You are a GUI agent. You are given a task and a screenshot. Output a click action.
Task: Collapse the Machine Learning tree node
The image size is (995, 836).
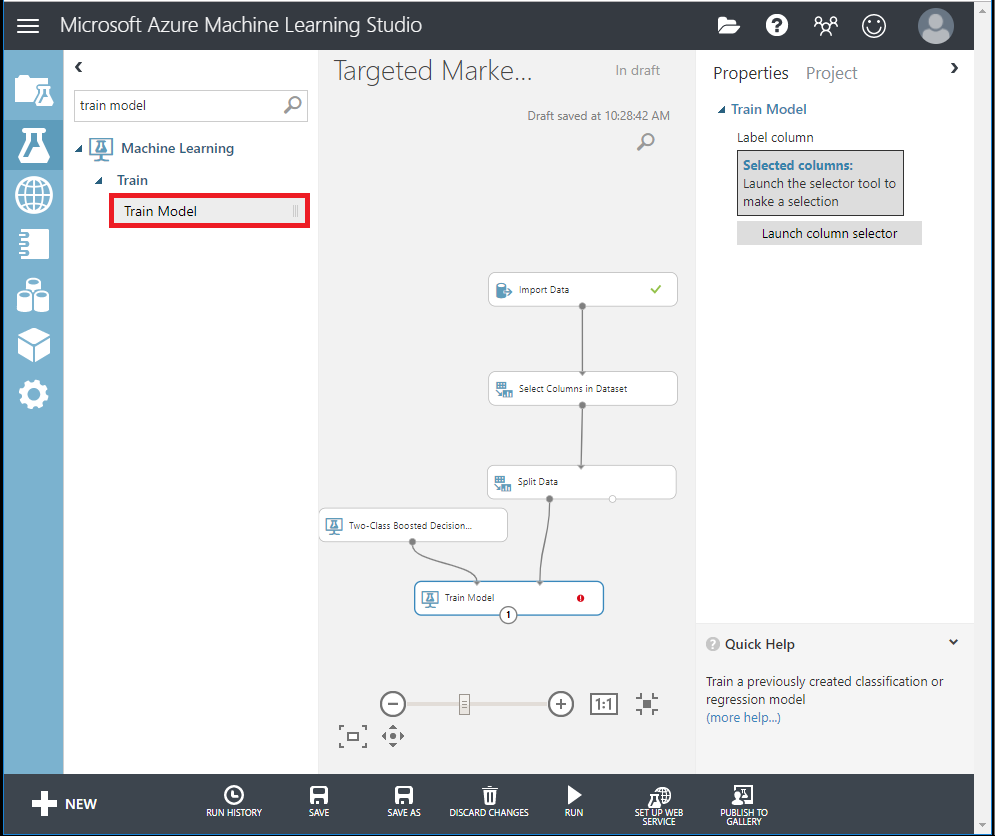(80, 149)
